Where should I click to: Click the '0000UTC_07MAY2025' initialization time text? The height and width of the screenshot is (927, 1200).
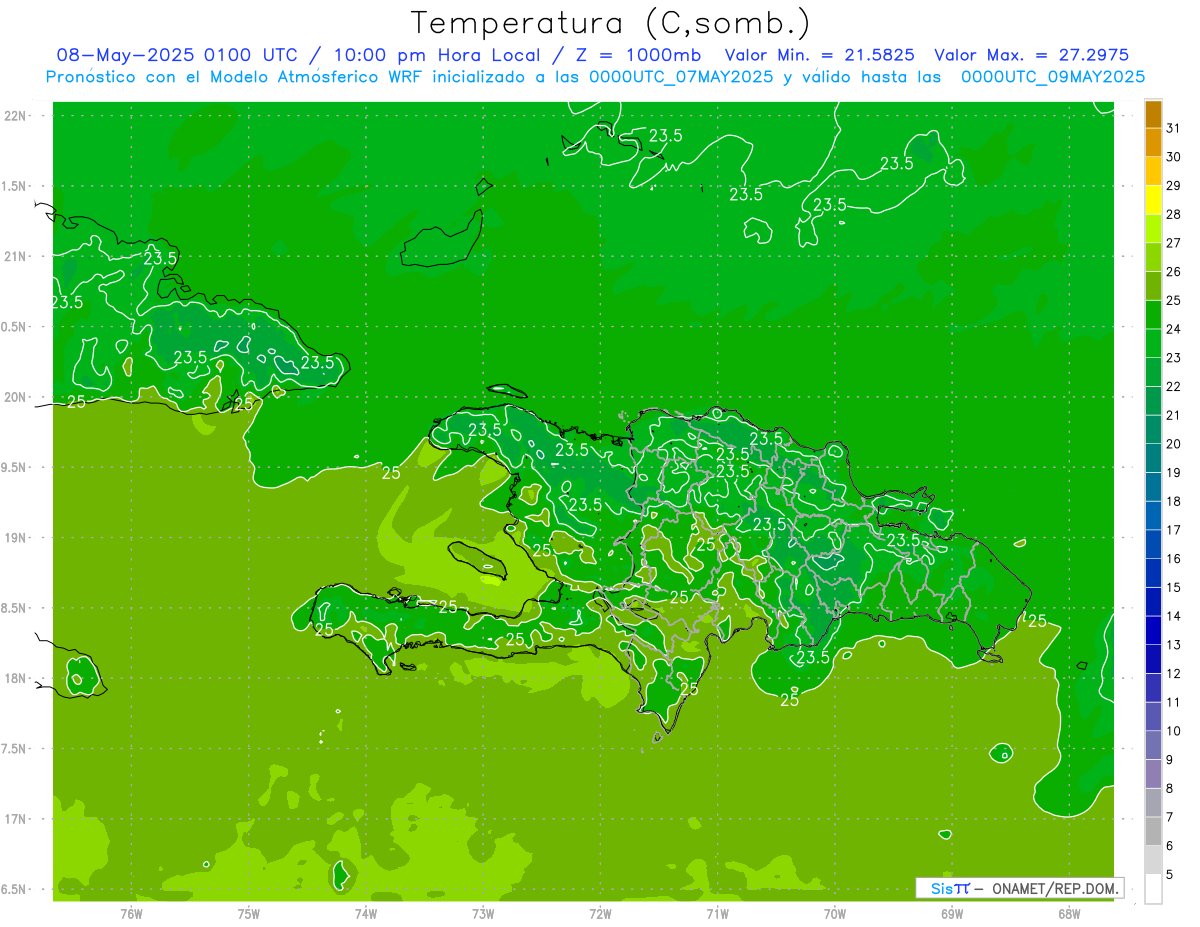tap(681, 76)
